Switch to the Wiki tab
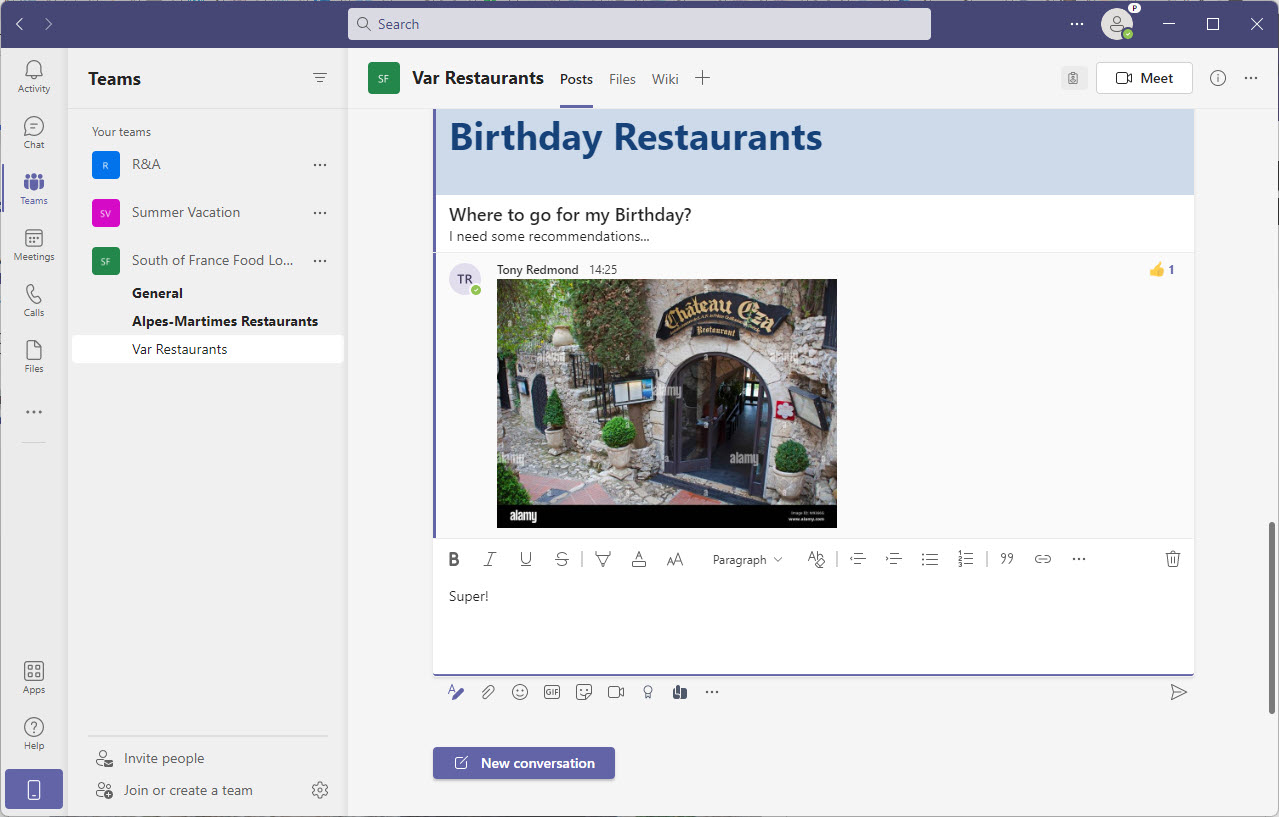Image resolution: width=1279 pixels, height=817 pixels. [664, 79]
